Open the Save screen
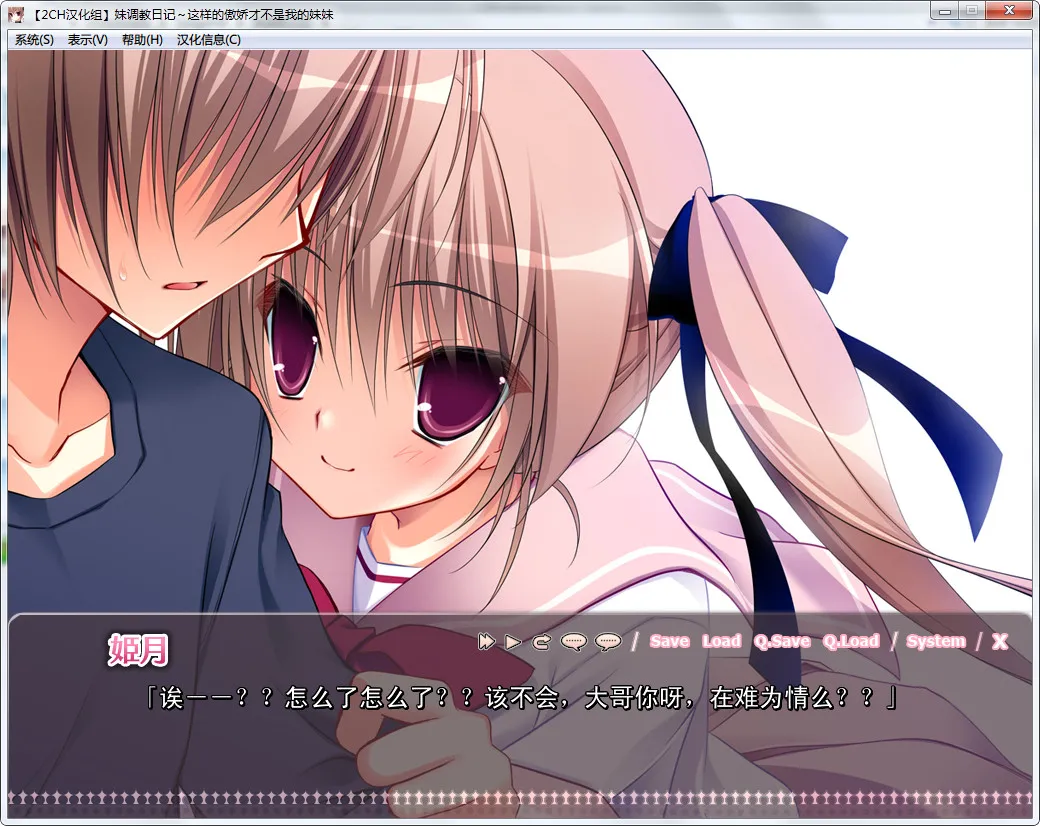 pyautogui.click(x=669, y=642)
